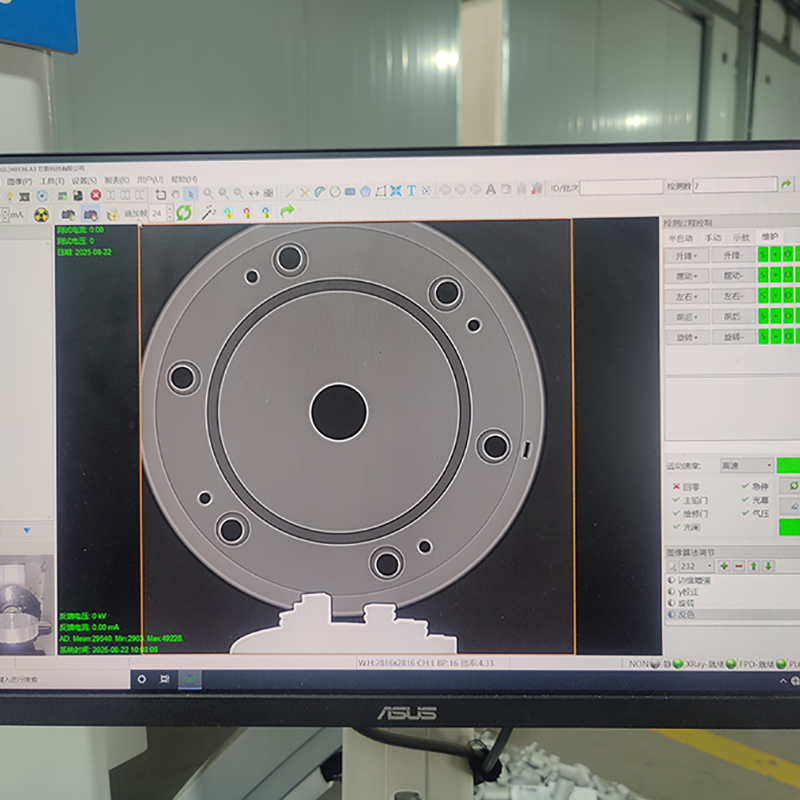Click the 前后+ button

click(x=686, y=317)
